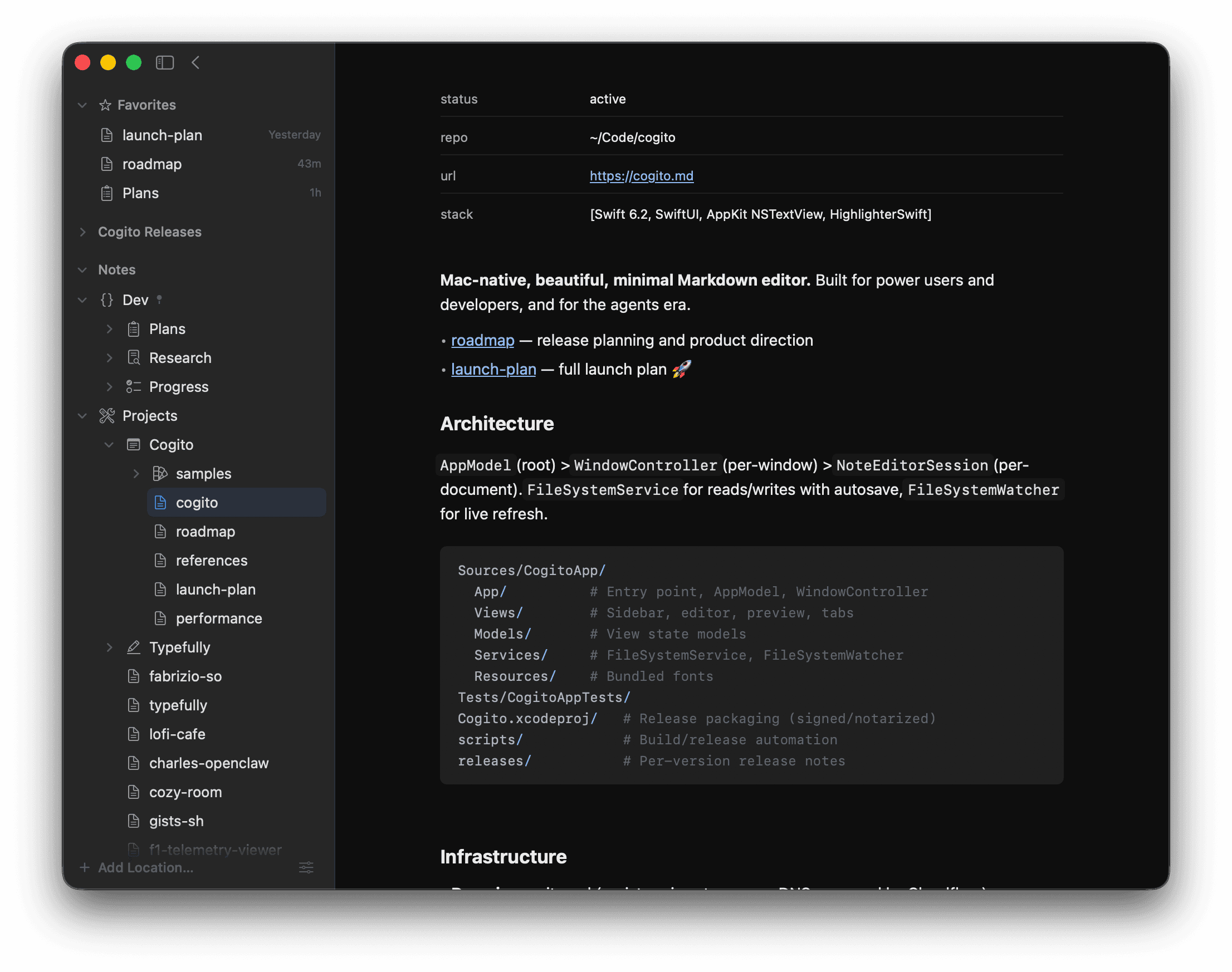Expand the Cogito Releases section
1232x972 pixels.
point(82,232)
